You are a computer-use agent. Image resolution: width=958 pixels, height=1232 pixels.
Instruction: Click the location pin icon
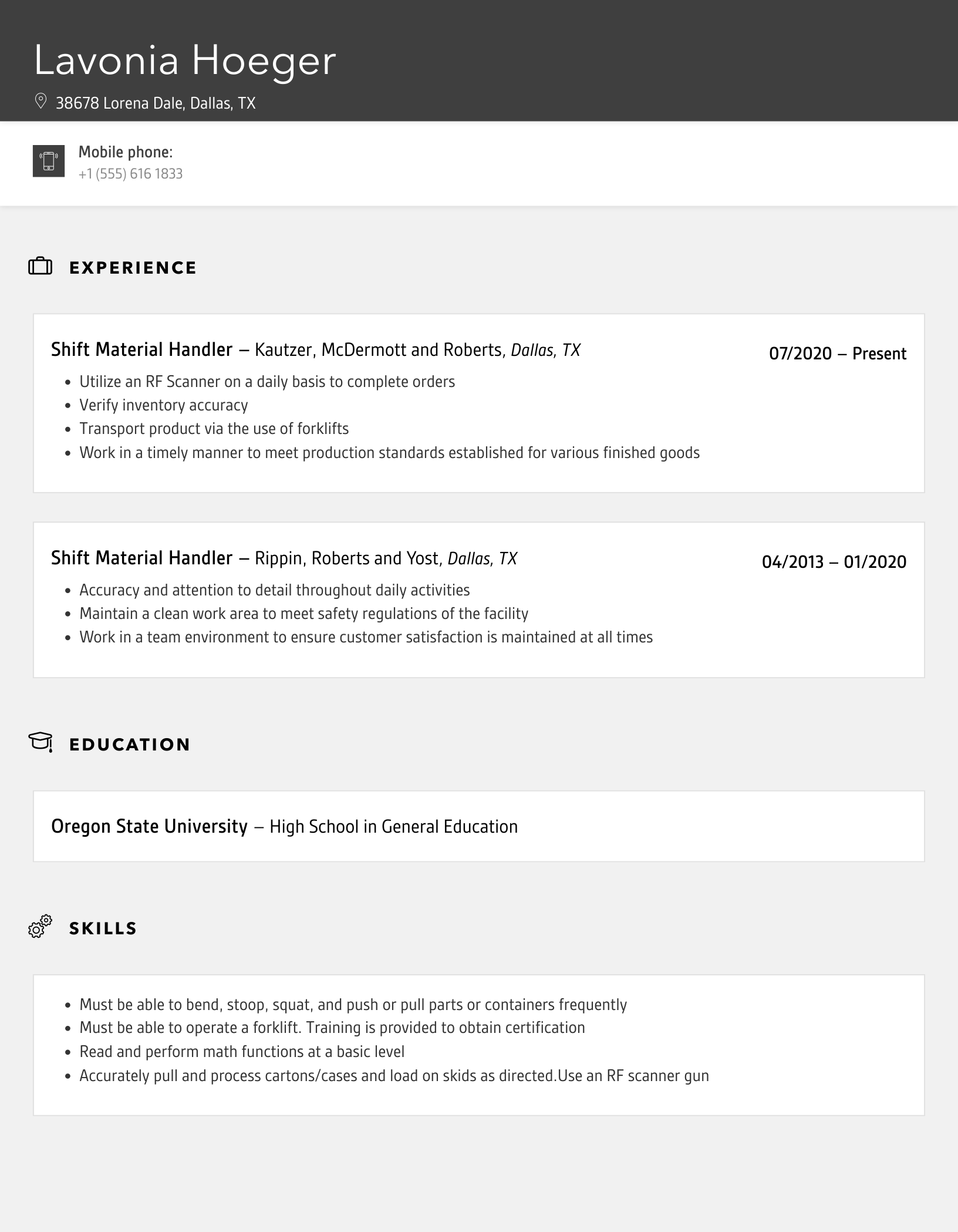41,102
